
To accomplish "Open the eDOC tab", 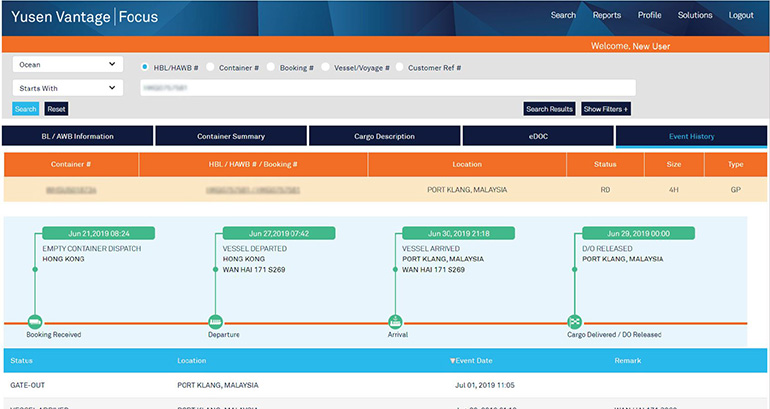I will point(538,136).
